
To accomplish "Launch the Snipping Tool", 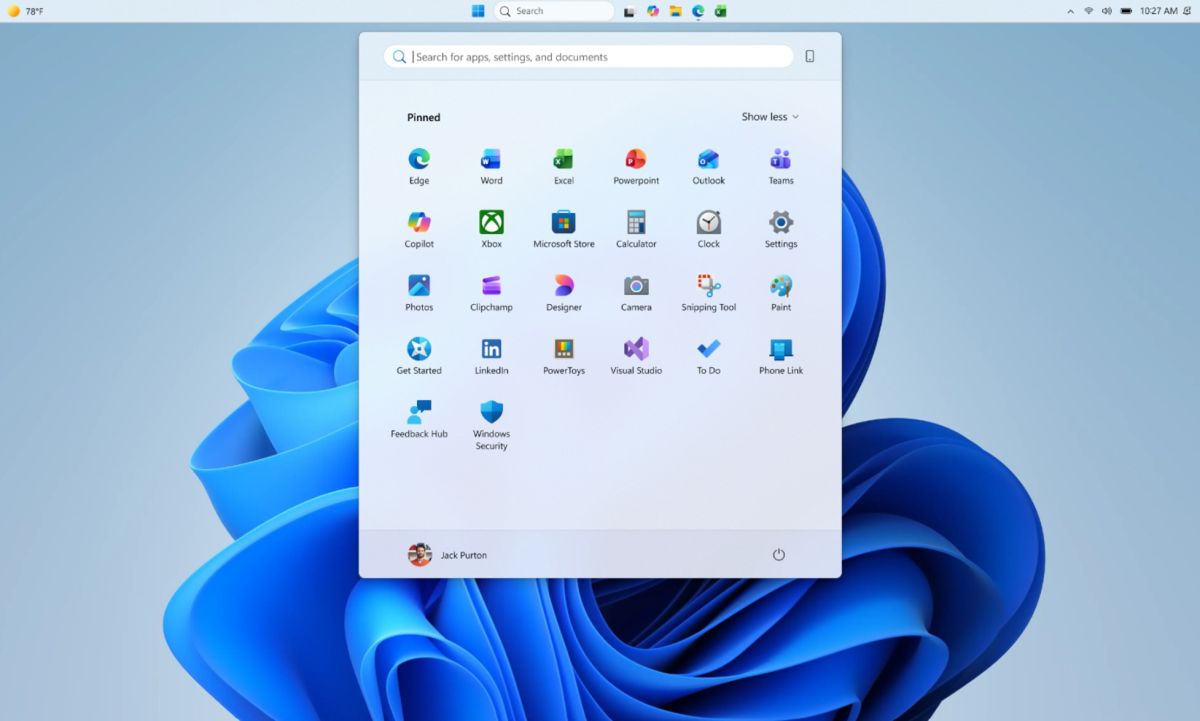I will point(708,293).
